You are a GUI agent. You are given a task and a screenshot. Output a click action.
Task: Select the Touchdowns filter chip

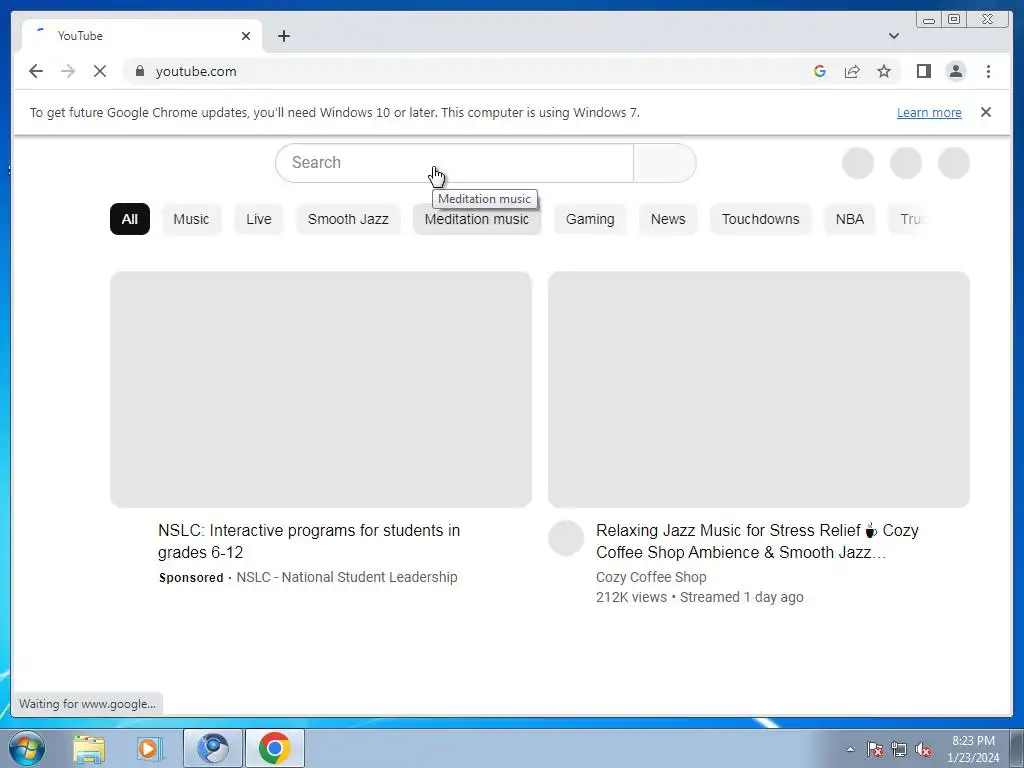click(x=760, y=219)
